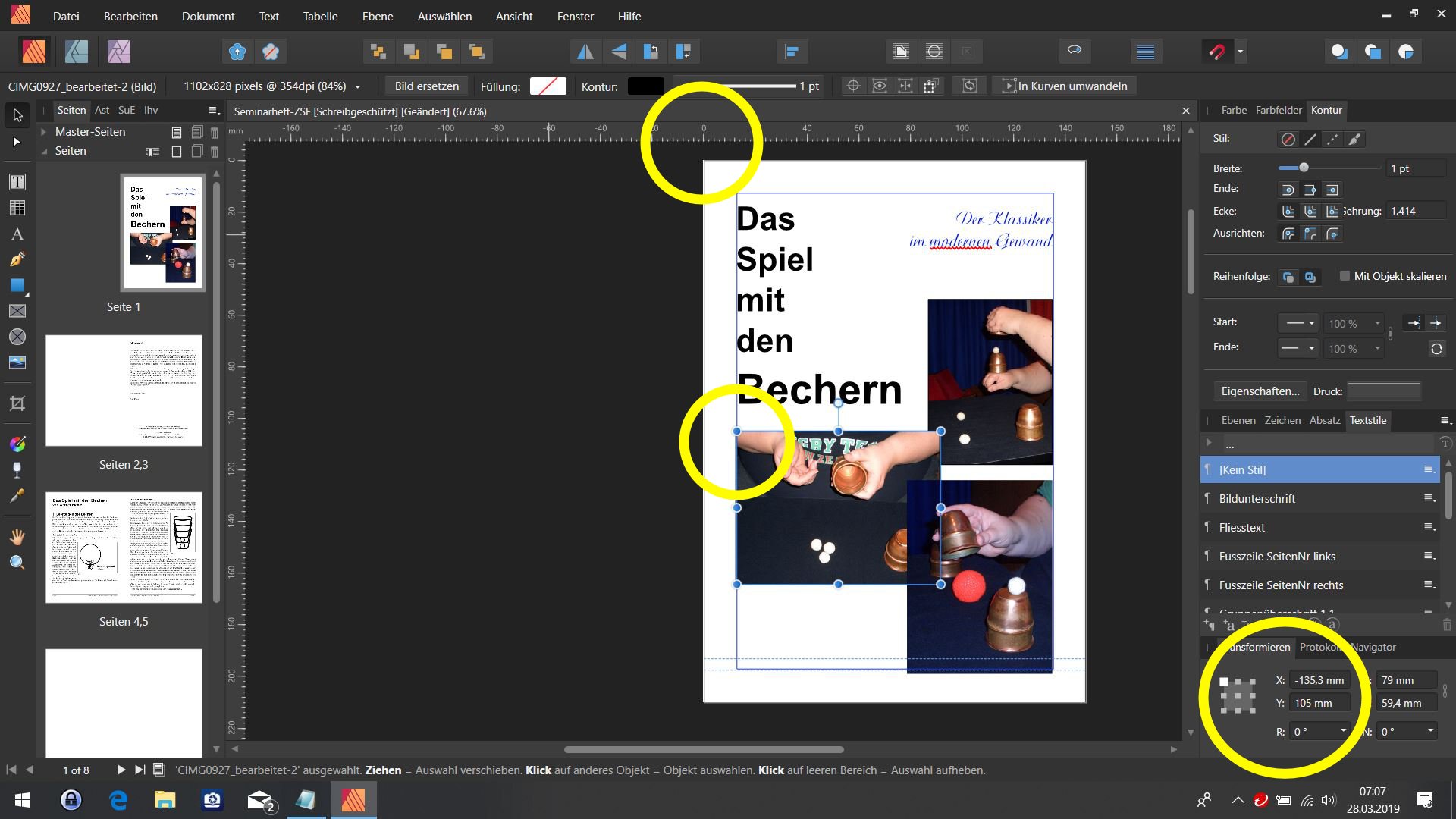Expand Master-Seiten section
Screen dimensions: 1456x819
pyautogui.click(x=44, y=132)
